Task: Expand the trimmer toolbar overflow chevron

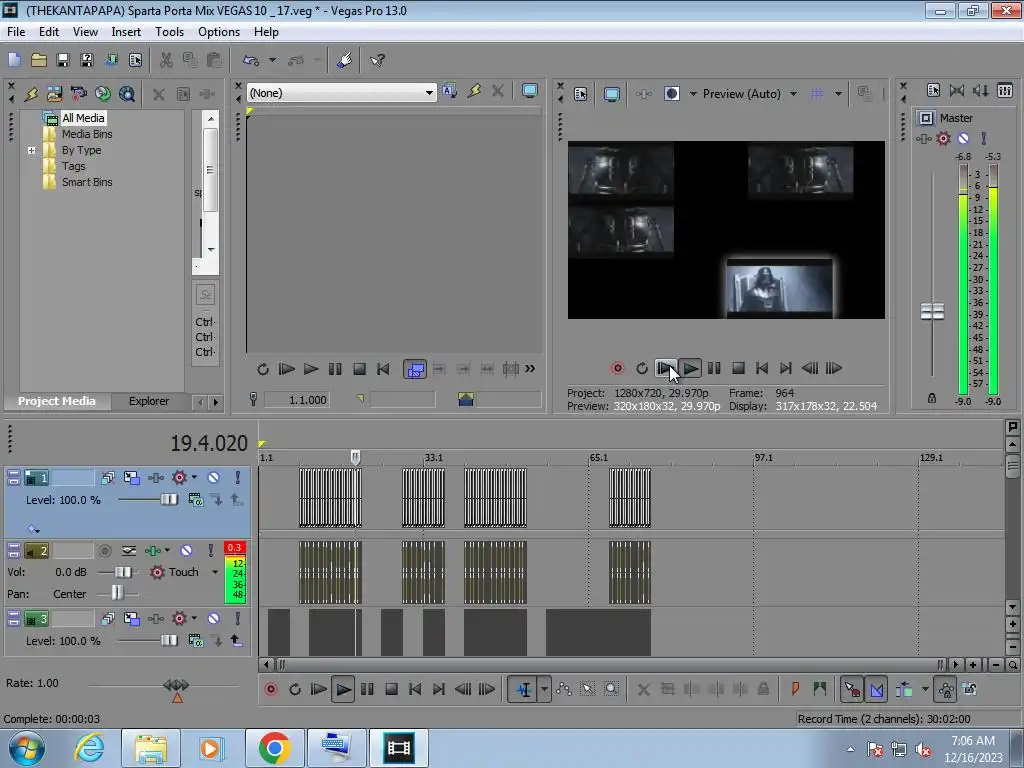Action: click(530, 369)
